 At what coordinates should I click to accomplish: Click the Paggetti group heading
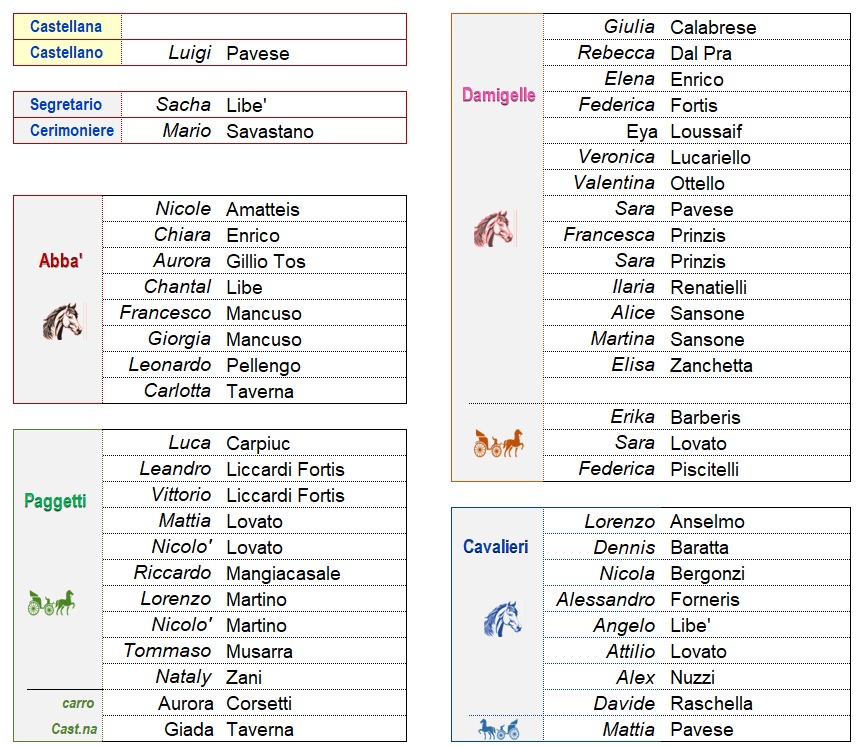[55, 501]
